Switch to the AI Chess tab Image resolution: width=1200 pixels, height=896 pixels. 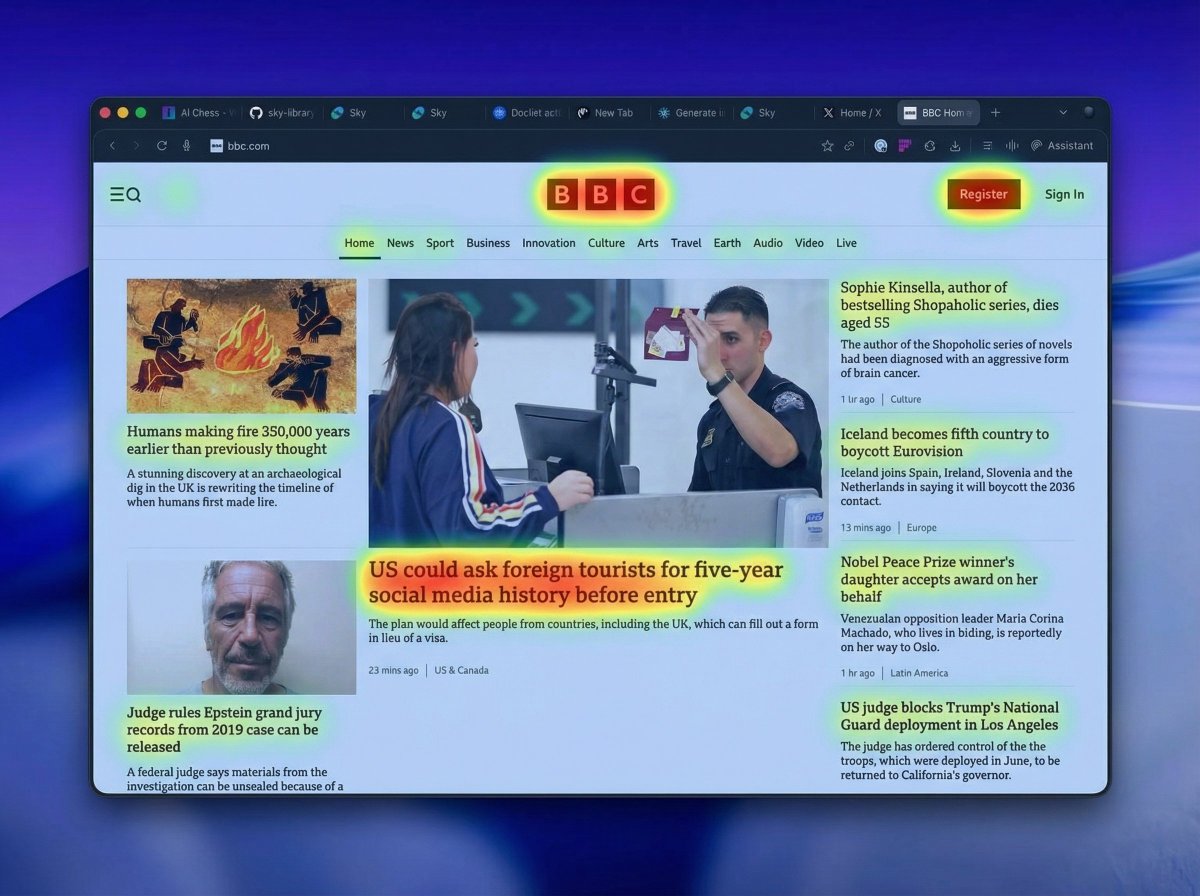[x=198, y=113]
